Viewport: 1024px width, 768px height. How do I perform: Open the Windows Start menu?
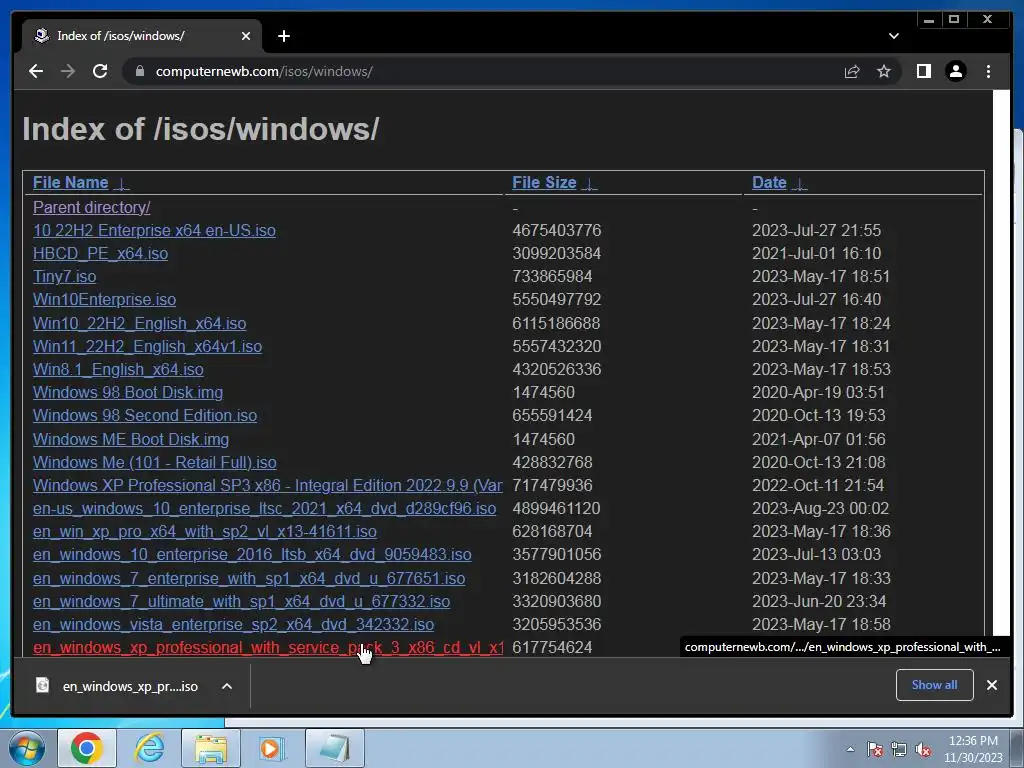coord(26,748)
